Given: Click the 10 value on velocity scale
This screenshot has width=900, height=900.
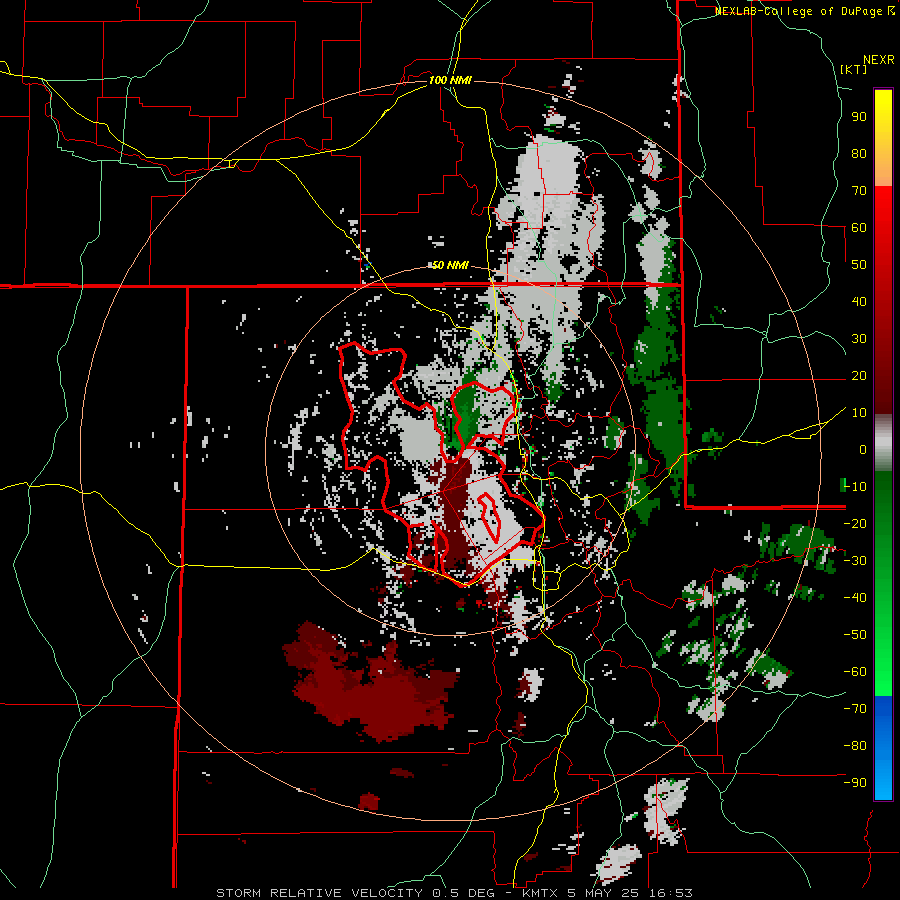Looking at the screenshot, I should click(x=859, y=413).
